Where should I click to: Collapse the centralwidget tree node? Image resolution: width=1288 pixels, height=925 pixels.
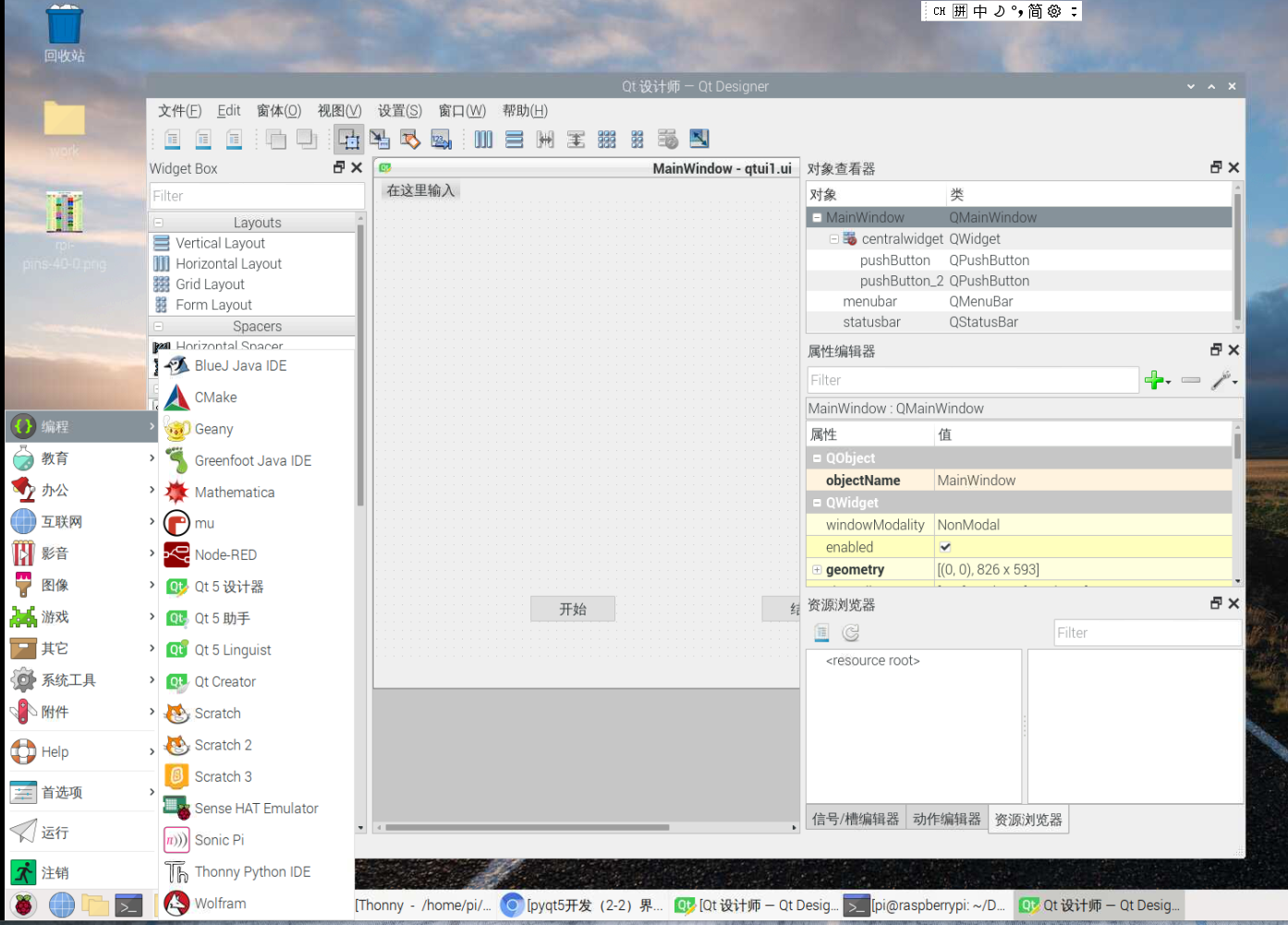coord(833,239)
